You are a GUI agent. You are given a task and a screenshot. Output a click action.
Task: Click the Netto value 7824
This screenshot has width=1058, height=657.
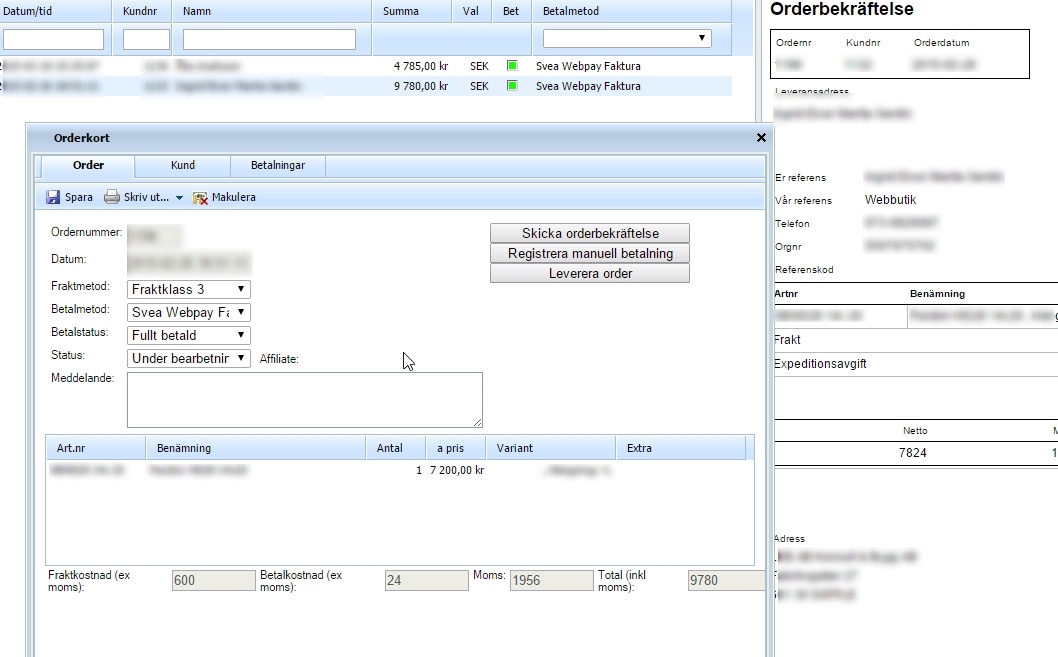(912, 453)
